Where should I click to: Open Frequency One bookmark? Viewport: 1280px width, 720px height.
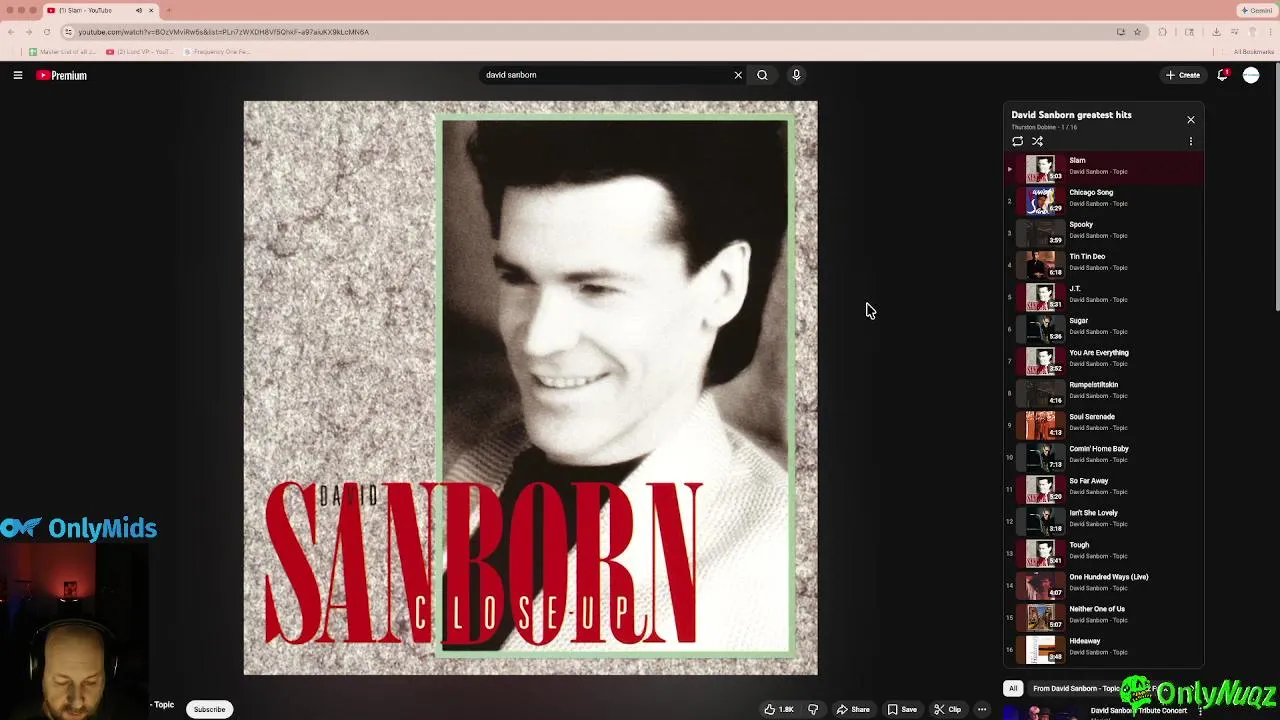click(x=216, y=52)
